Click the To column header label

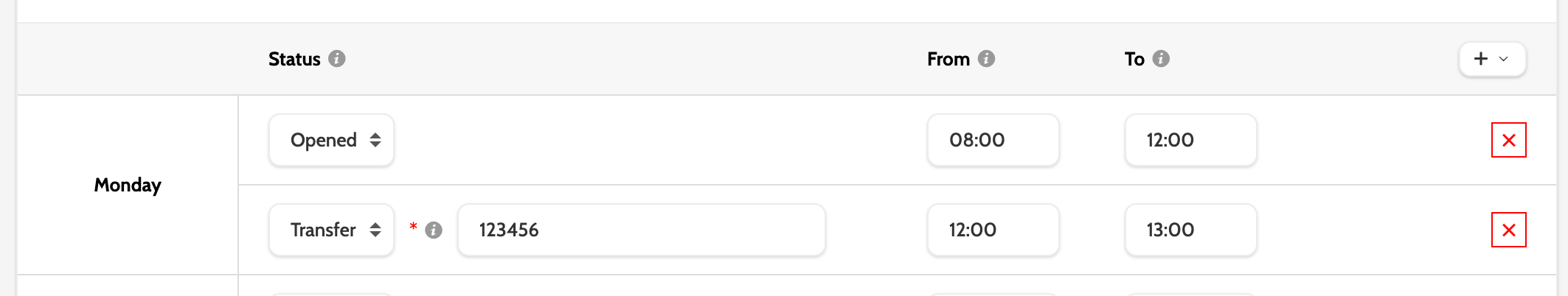pyautogui.click(x=1134, y=59)
